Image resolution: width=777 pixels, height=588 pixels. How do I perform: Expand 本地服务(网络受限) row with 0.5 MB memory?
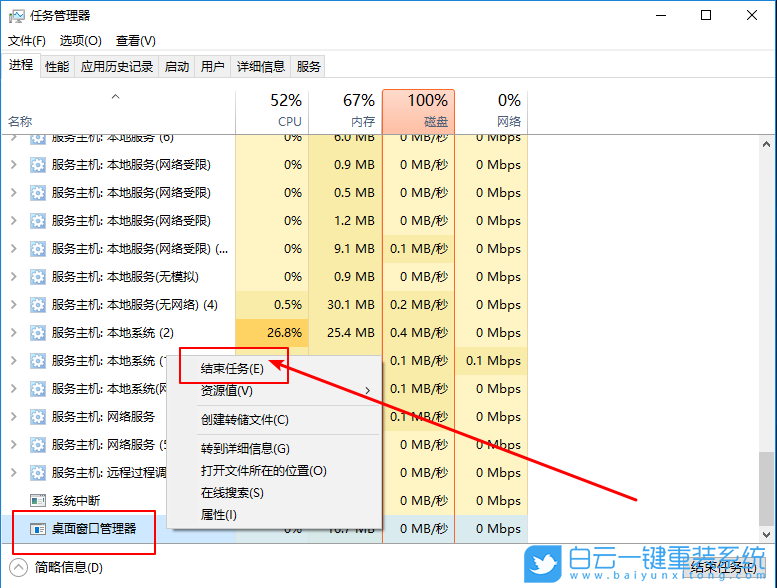tap(14, 193)
